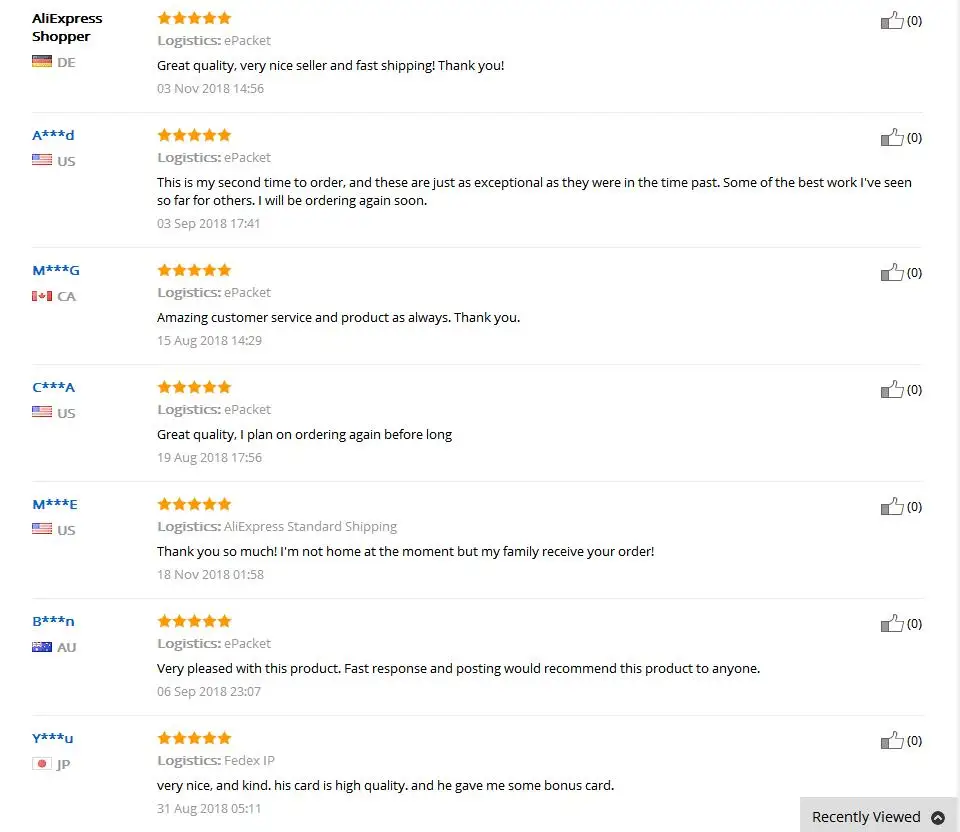Screen dimensions: 960x832
Task: Click thumbs-up on A***d's review
Action: tap(892, 138)
